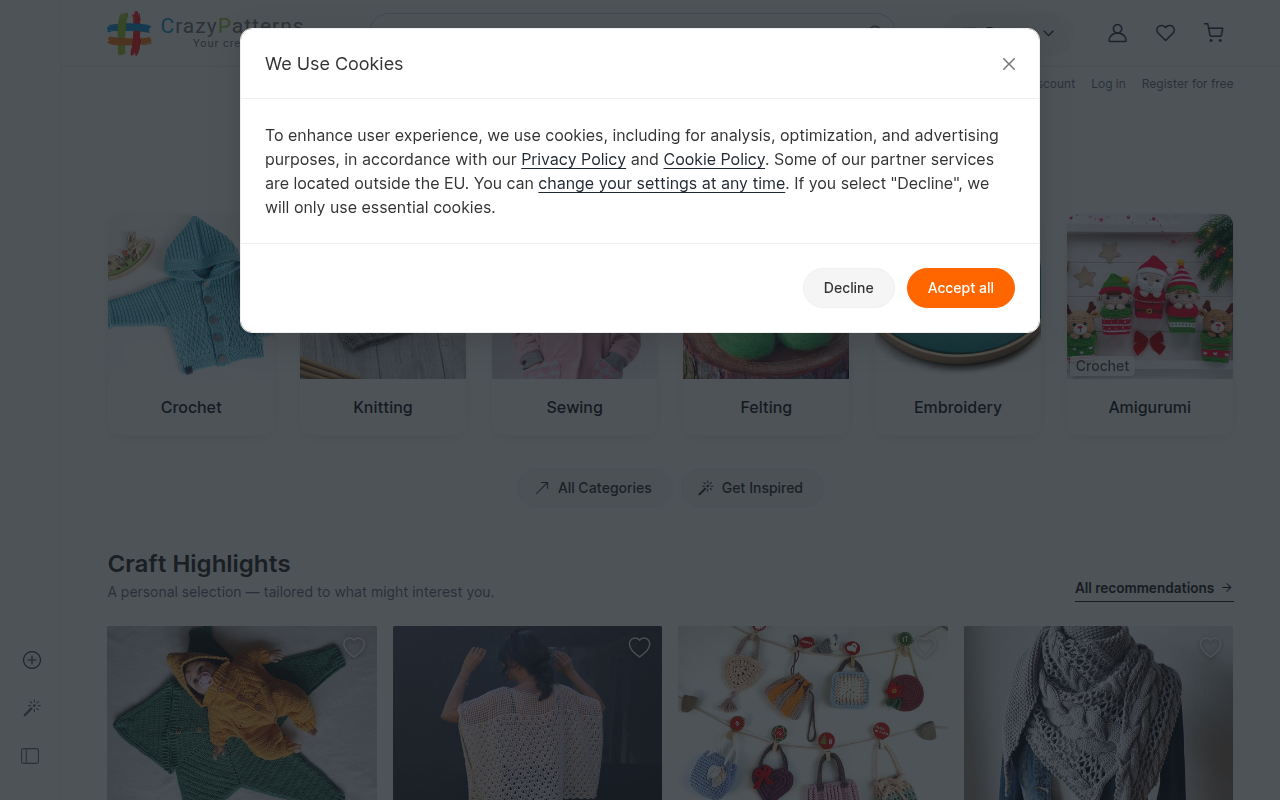Favorite the green star jumpsuit pattern with its heart
Image resolution: width=1280 pixels, height=800 pixels.
(354, 648)
